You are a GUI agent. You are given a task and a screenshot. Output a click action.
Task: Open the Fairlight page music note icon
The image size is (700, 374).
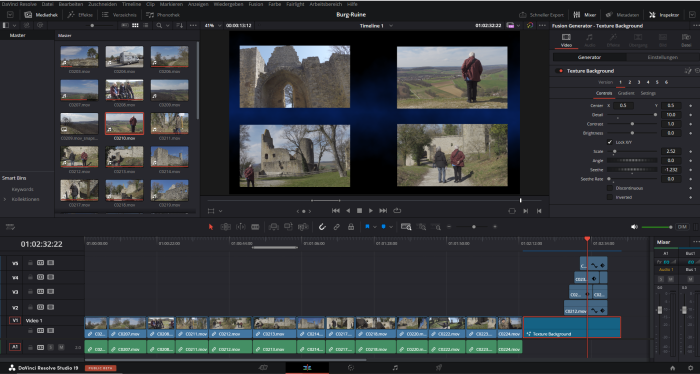[x=395, y=368]
